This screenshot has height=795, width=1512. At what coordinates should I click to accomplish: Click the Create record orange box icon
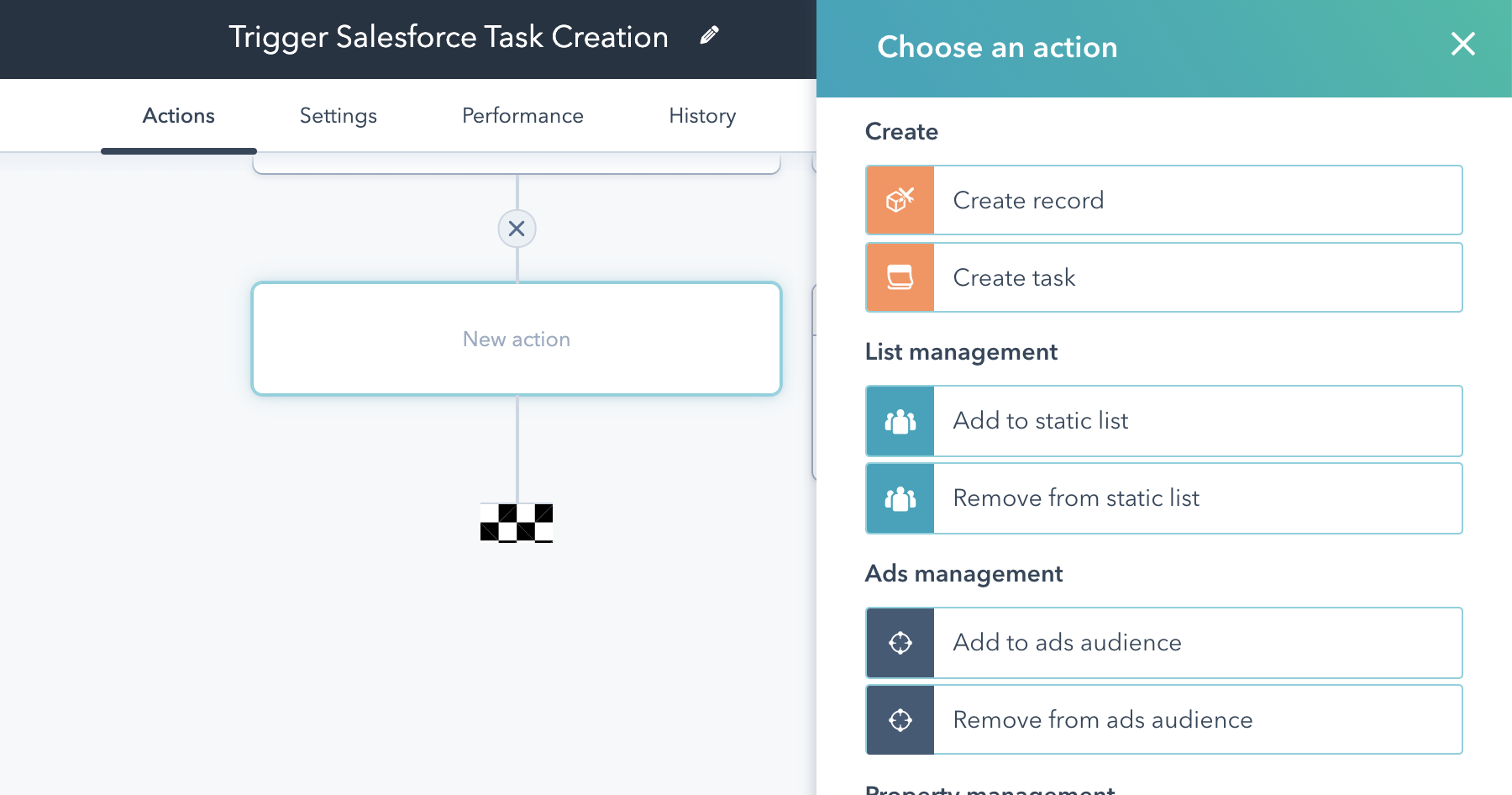pyautogui.click(x=900, y=200)
